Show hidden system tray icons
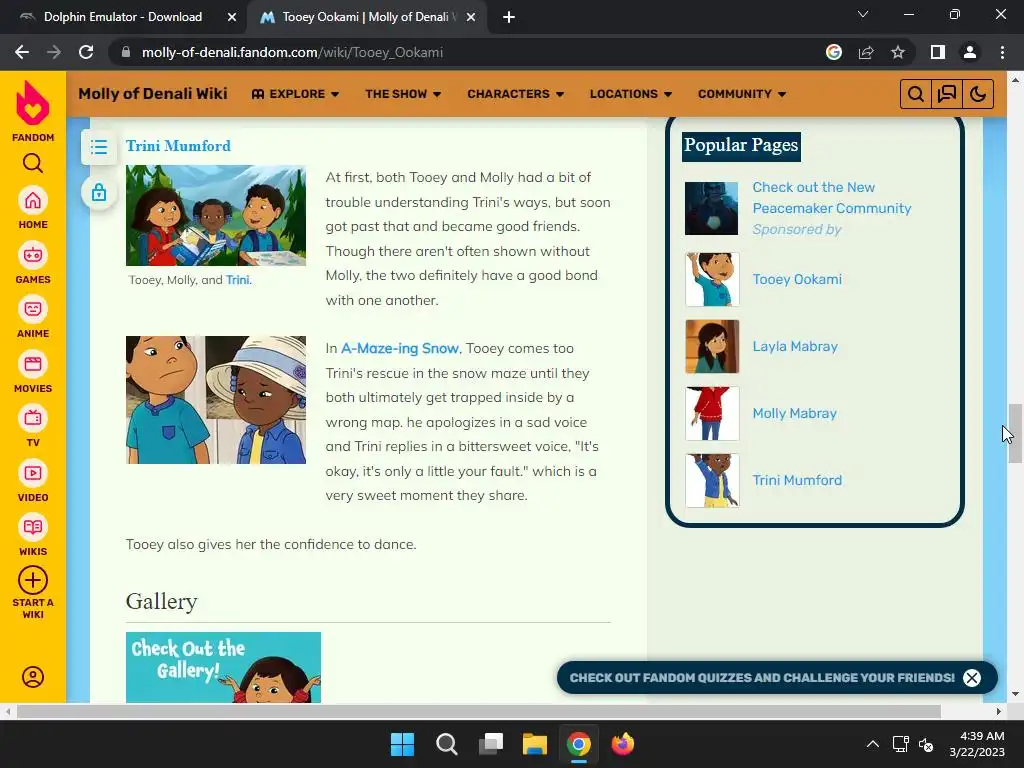The width and height of the screenshot is (1024, 768). pos(872,744)
